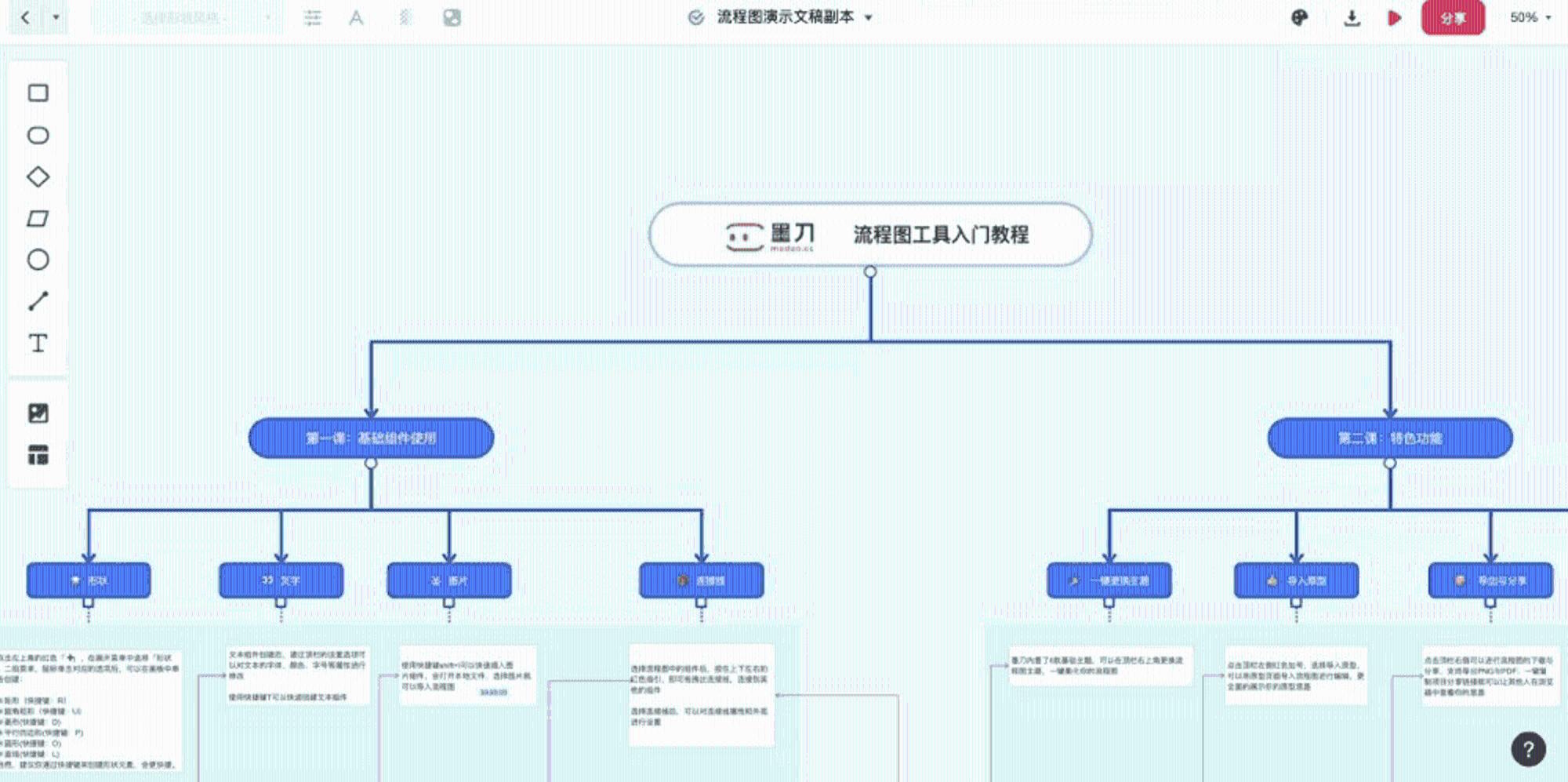Expand the document title dropdown arrow
The width and height of the screenshot is (1568, 782).
pos(869,18)
